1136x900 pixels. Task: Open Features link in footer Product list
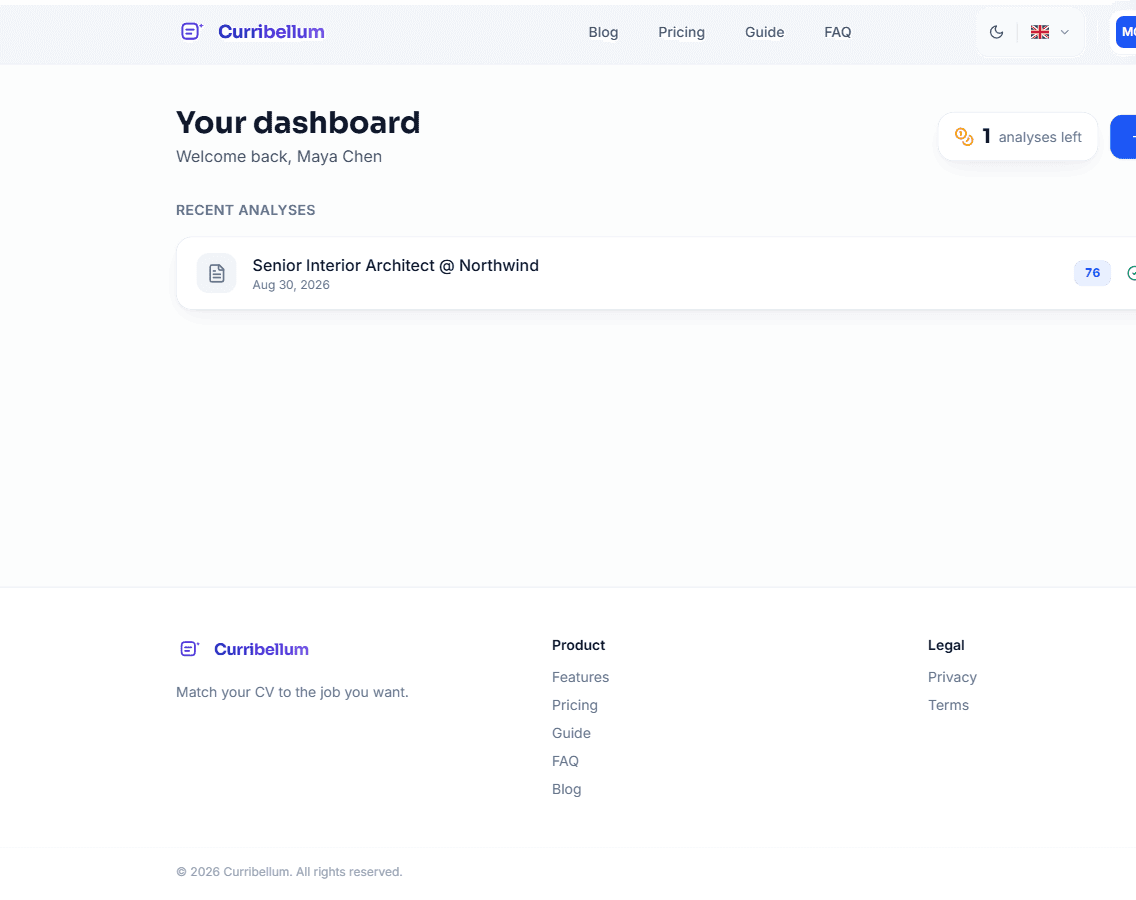(x=580, y=677)
